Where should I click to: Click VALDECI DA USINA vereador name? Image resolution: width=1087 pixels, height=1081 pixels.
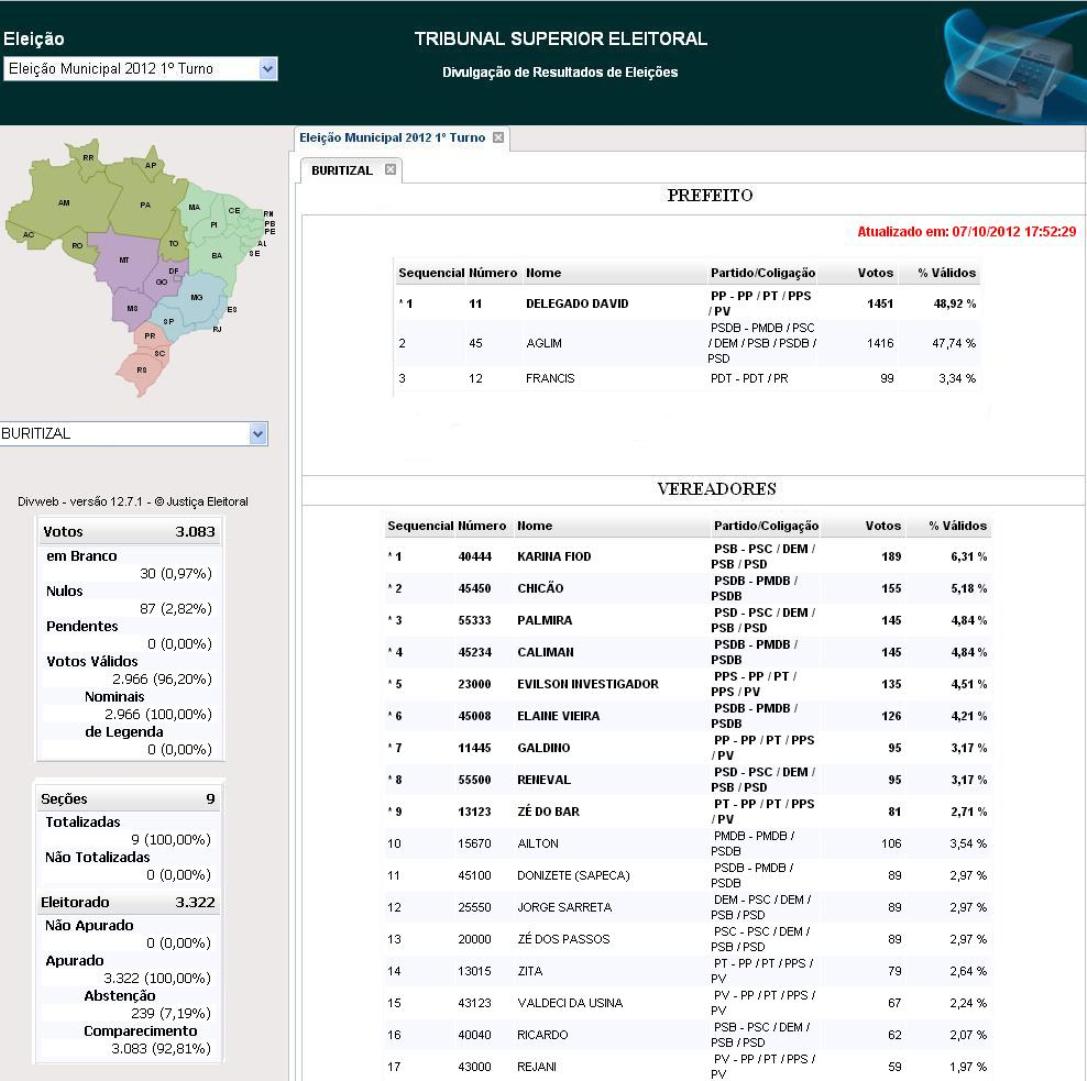(x=570, y=1003)
